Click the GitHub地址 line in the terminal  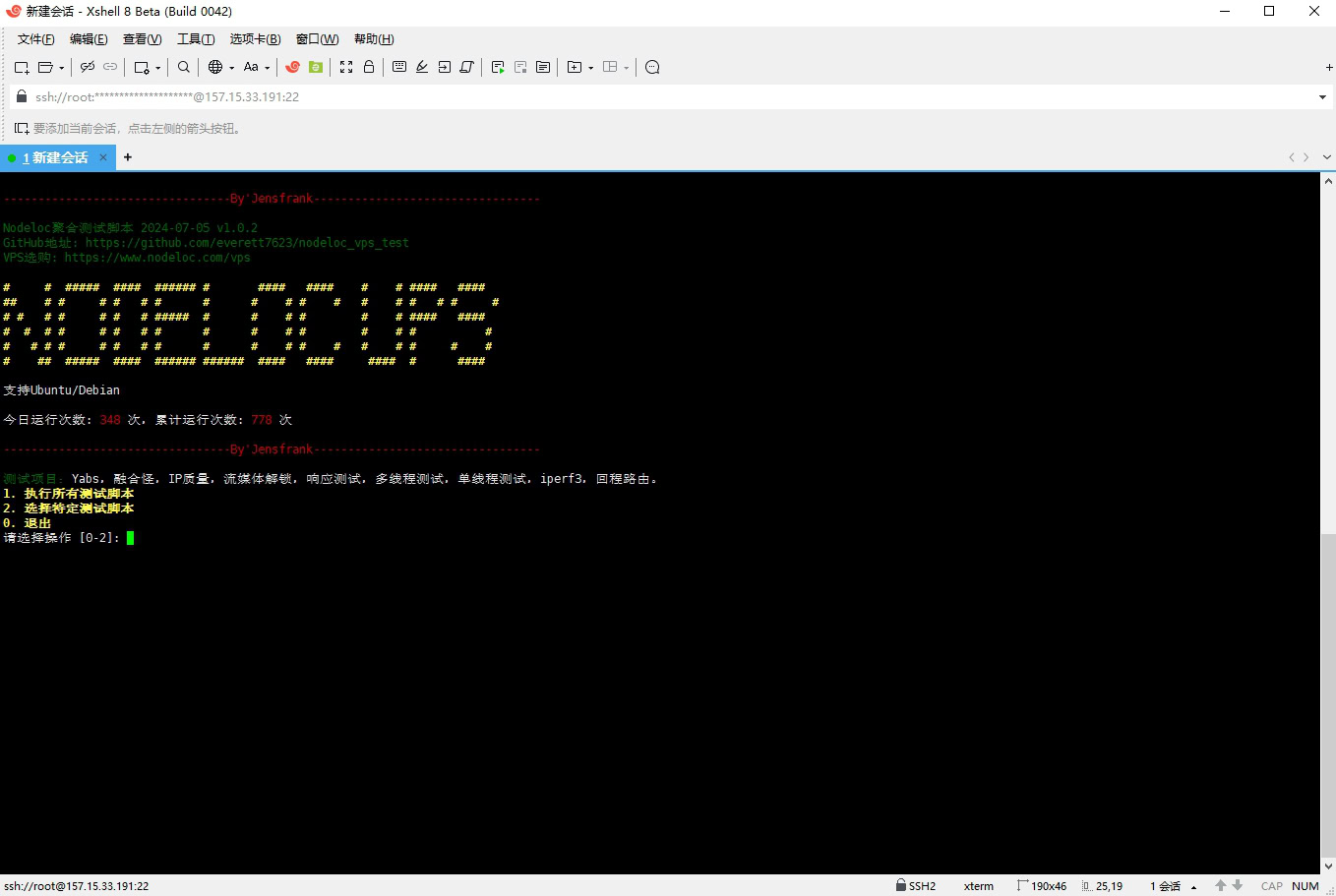[x=206, y=243]
